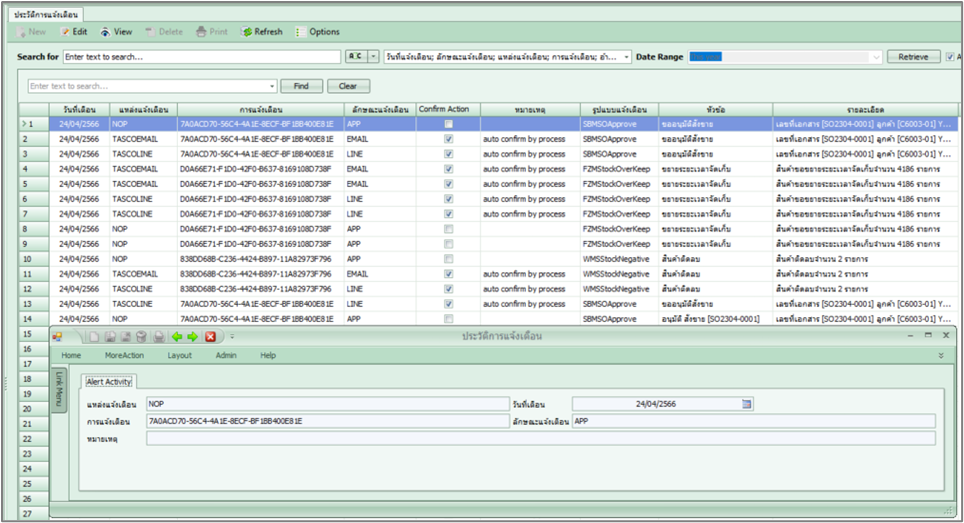The height and width of the screenshot is (523, 964).
Task: Click the Retrieve button
Action: coord(913,57)
